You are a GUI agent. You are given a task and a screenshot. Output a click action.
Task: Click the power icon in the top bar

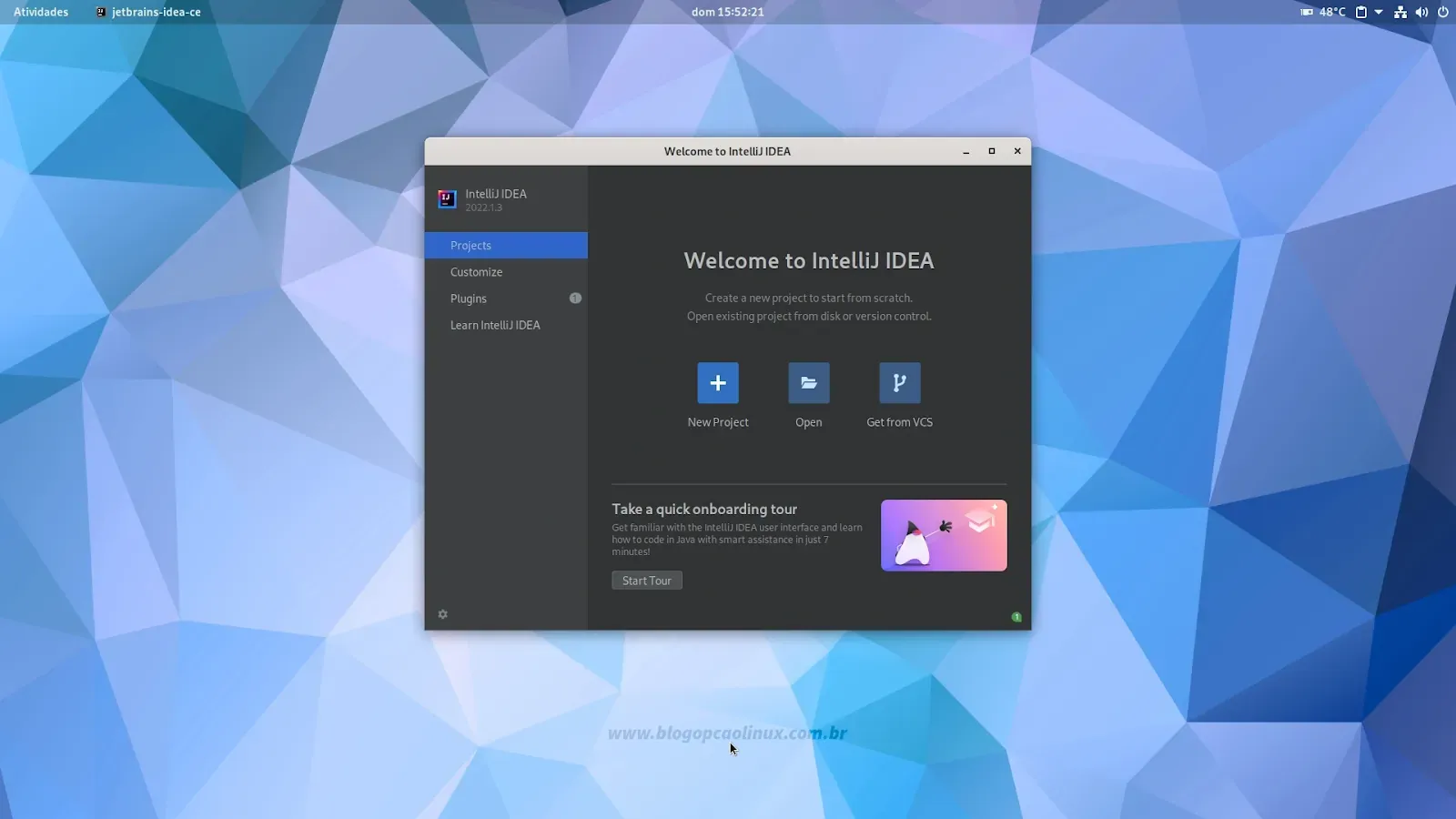pos(1442,12)
